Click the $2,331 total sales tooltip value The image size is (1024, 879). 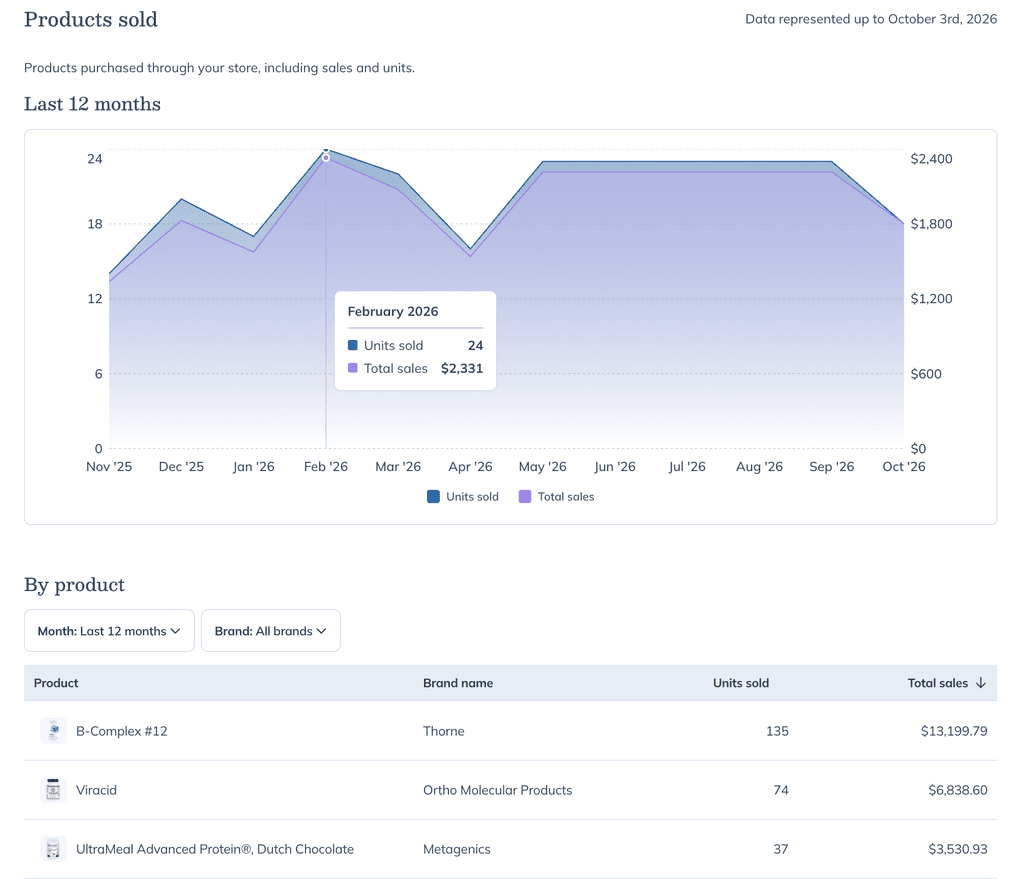coord(462,368)
